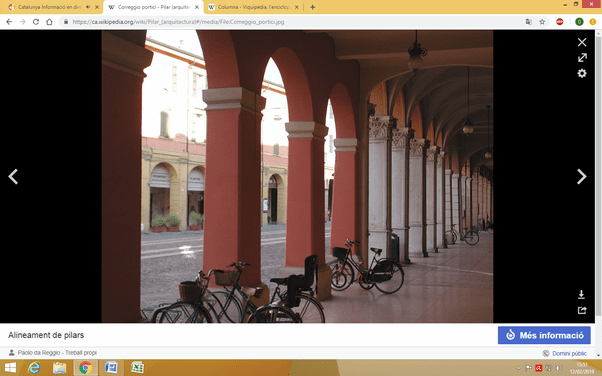This screenshot has width=602, height=376.
Task: Enter fullscreen with the expand arrows icon
Action: click(x=582, y=58)
